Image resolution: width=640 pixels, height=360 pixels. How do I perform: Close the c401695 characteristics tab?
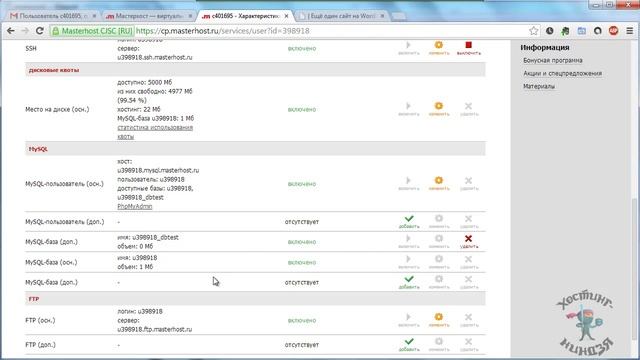tap(287, 16)
